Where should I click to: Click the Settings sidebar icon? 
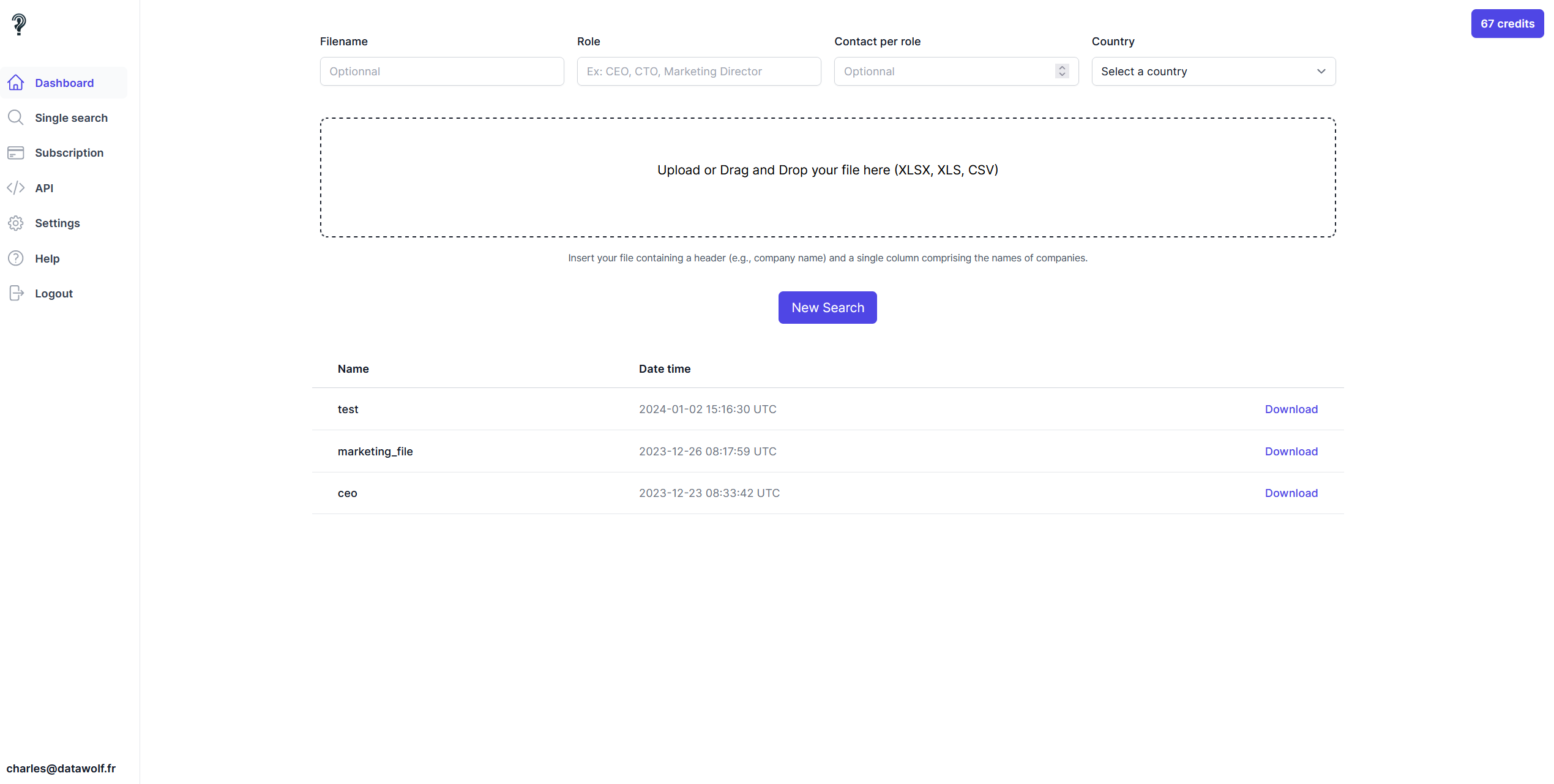click(15, 222)
